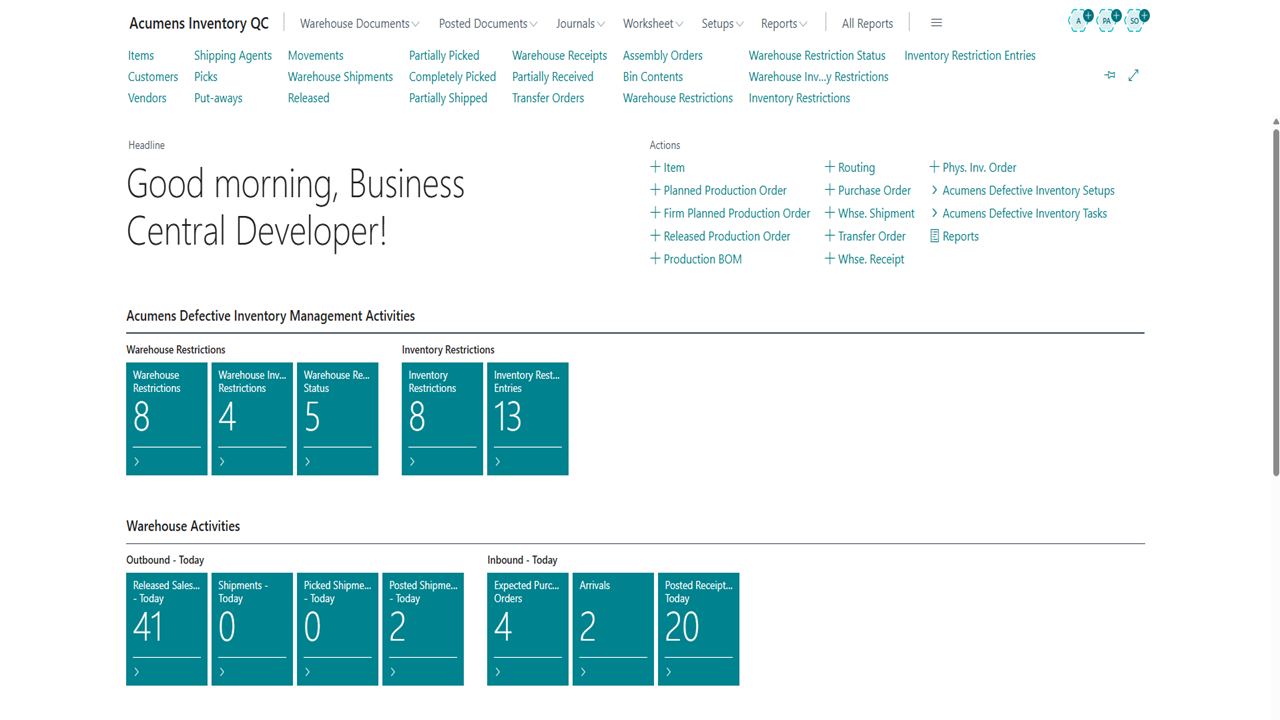This screenshot has width=1280, height=720.
Task: Click plus icon beside Production BOM
Action: click(655, 259)
